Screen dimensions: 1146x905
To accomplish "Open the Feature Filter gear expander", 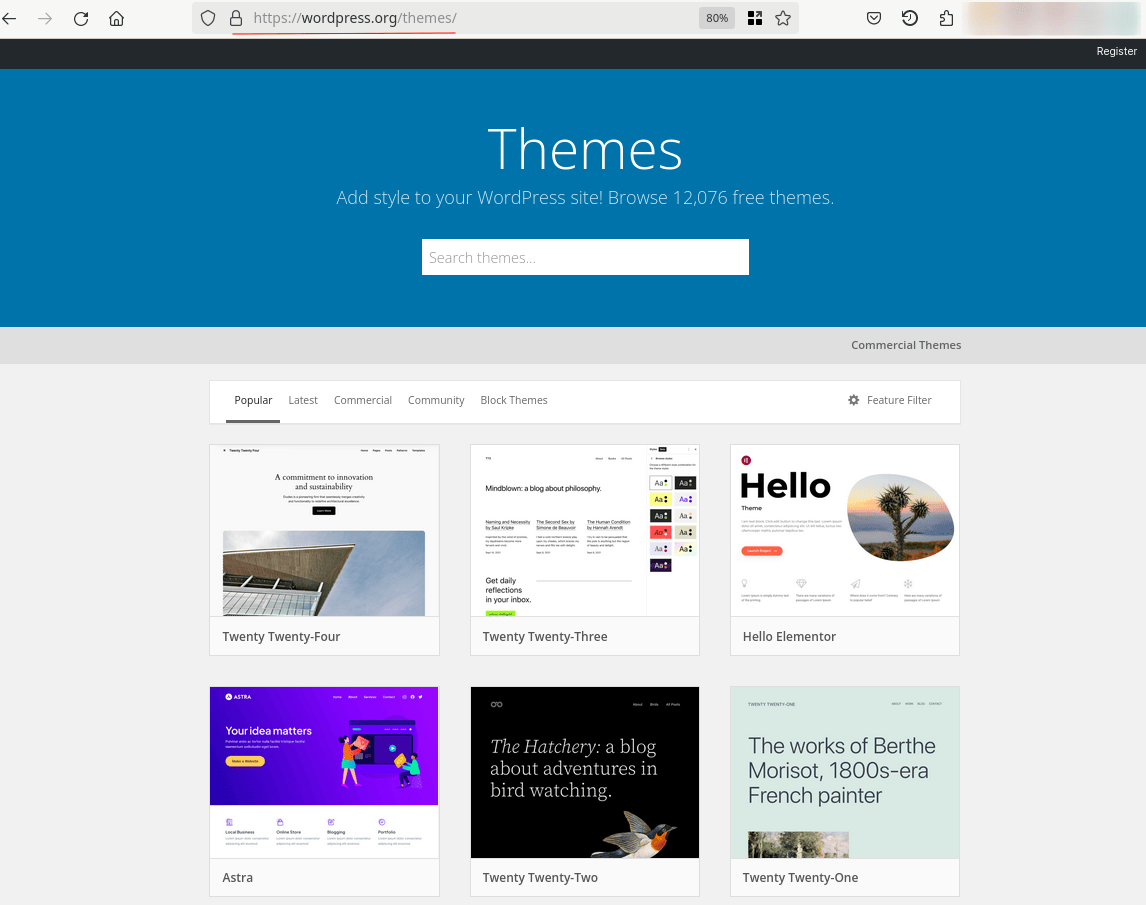I will [x=889, y=400].
